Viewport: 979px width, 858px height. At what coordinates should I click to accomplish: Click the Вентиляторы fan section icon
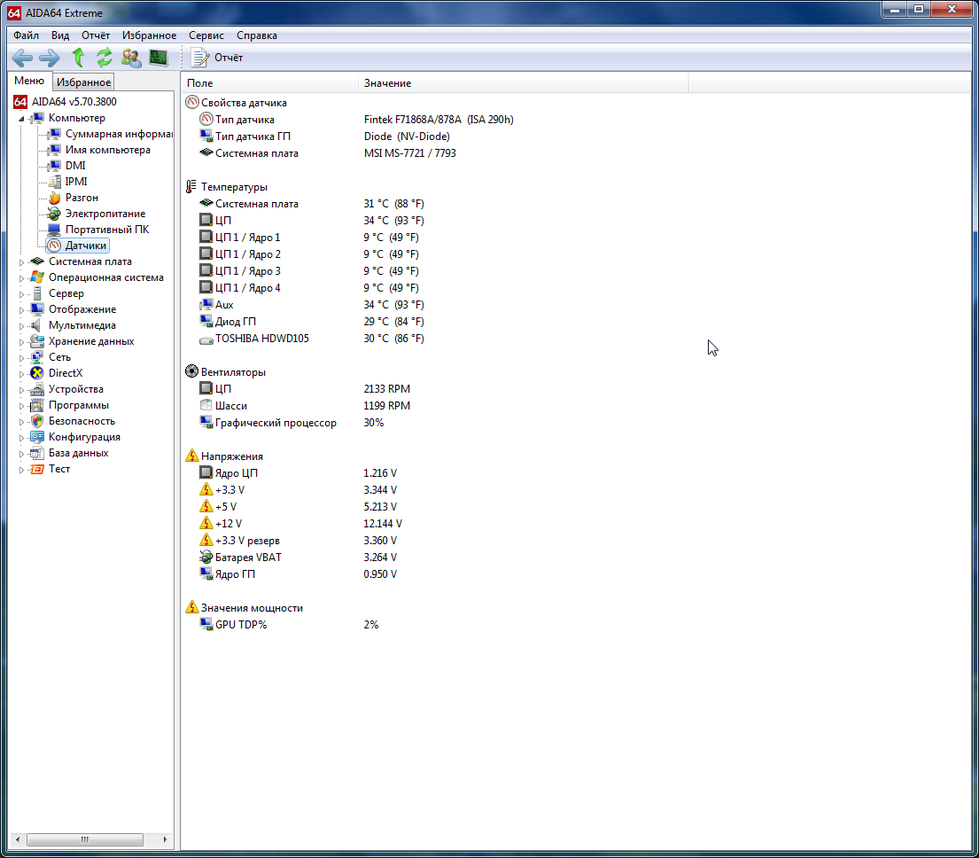(192, 372)
